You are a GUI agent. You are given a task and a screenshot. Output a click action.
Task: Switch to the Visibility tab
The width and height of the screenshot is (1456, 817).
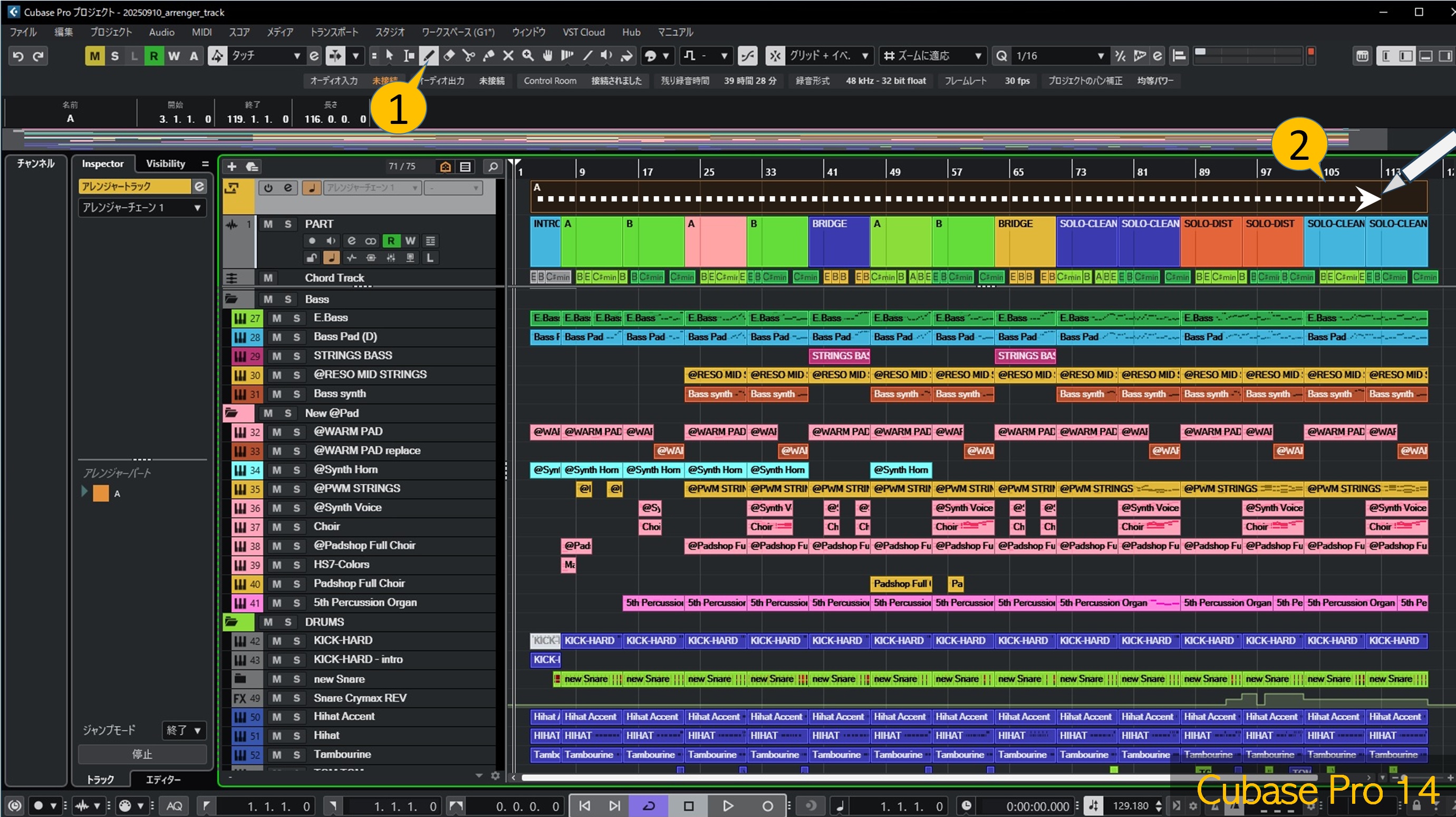click(165, 164)
